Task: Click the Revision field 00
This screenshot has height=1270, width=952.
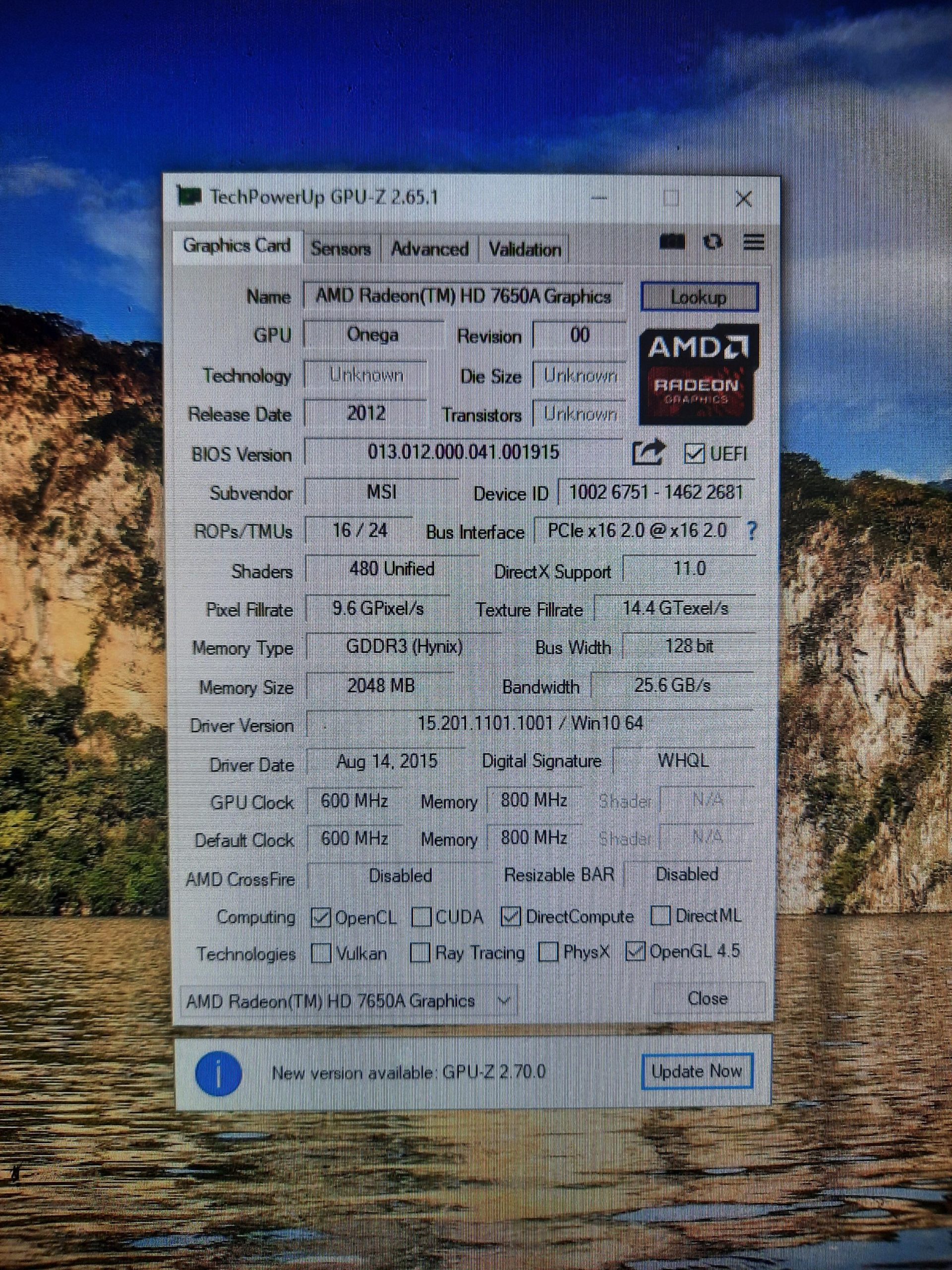Action: tap(580, 335)
